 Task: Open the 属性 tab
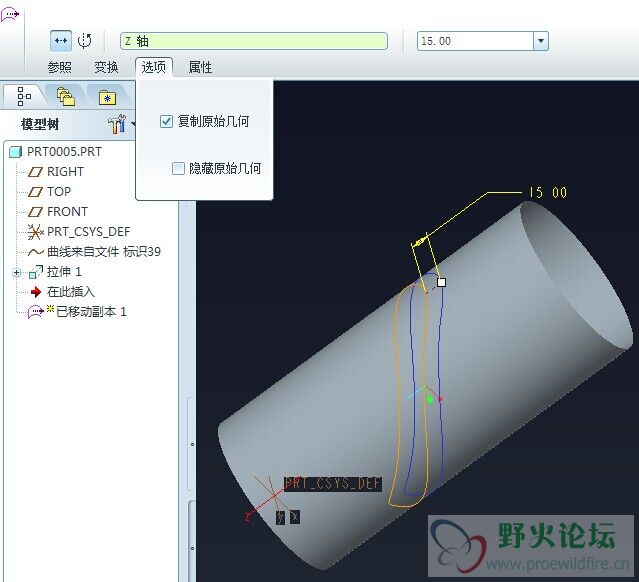(x=200, y=67)
